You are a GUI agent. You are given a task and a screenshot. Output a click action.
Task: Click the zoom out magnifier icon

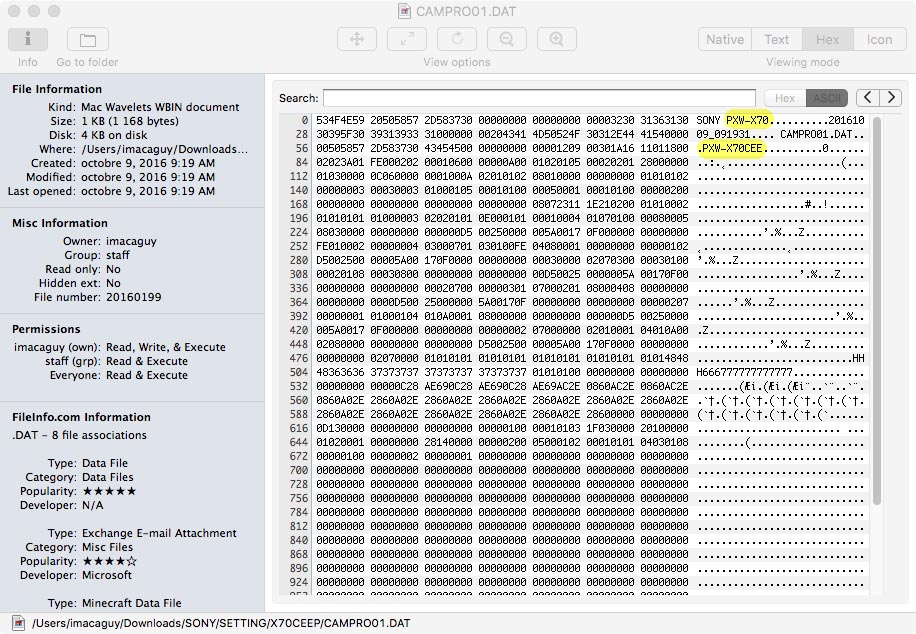pyautogui.click(x=507, y=39)
